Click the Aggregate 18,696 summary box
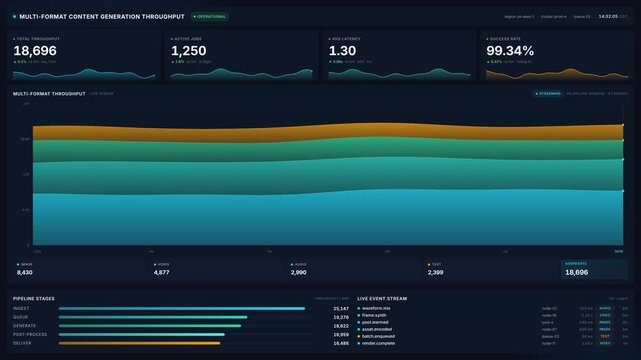This screenshot has width=641, height=360. coord(594,270)
